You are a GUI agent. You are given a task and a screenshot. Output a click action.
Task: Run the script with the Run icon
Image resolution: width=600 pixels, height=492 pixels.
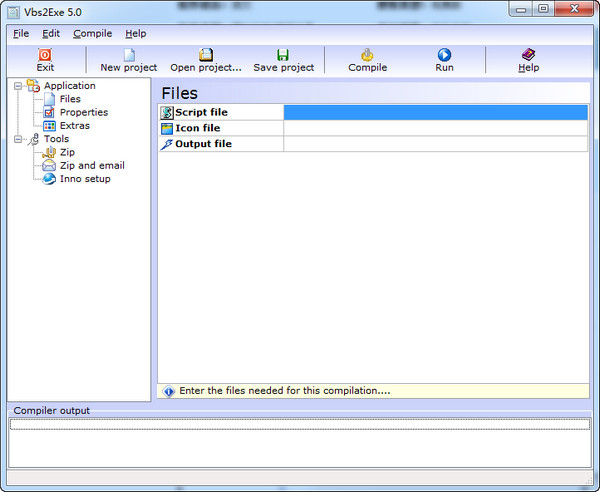(x=444, y=55)
